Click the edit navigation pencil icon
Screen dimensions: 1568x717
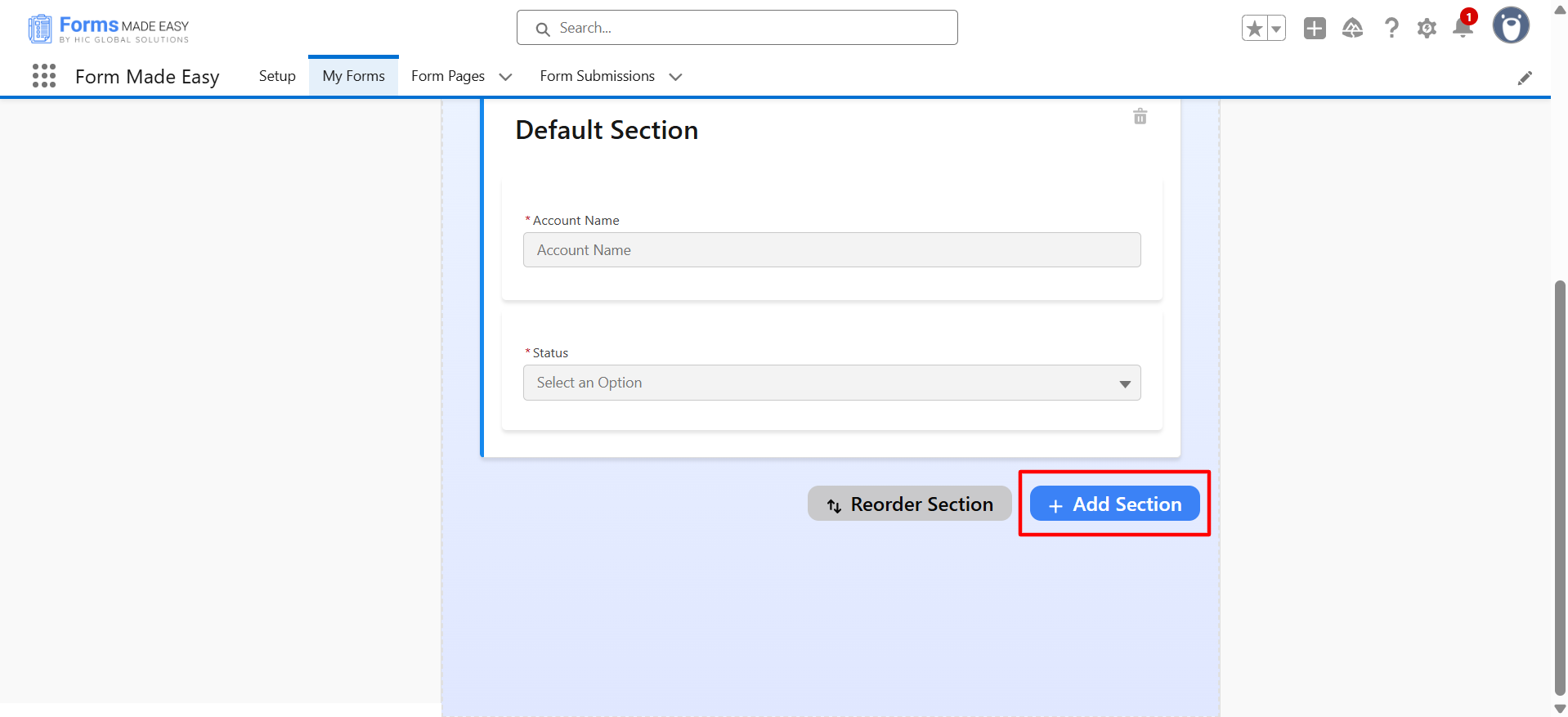pyautogui.click(x=1525, y=78)
